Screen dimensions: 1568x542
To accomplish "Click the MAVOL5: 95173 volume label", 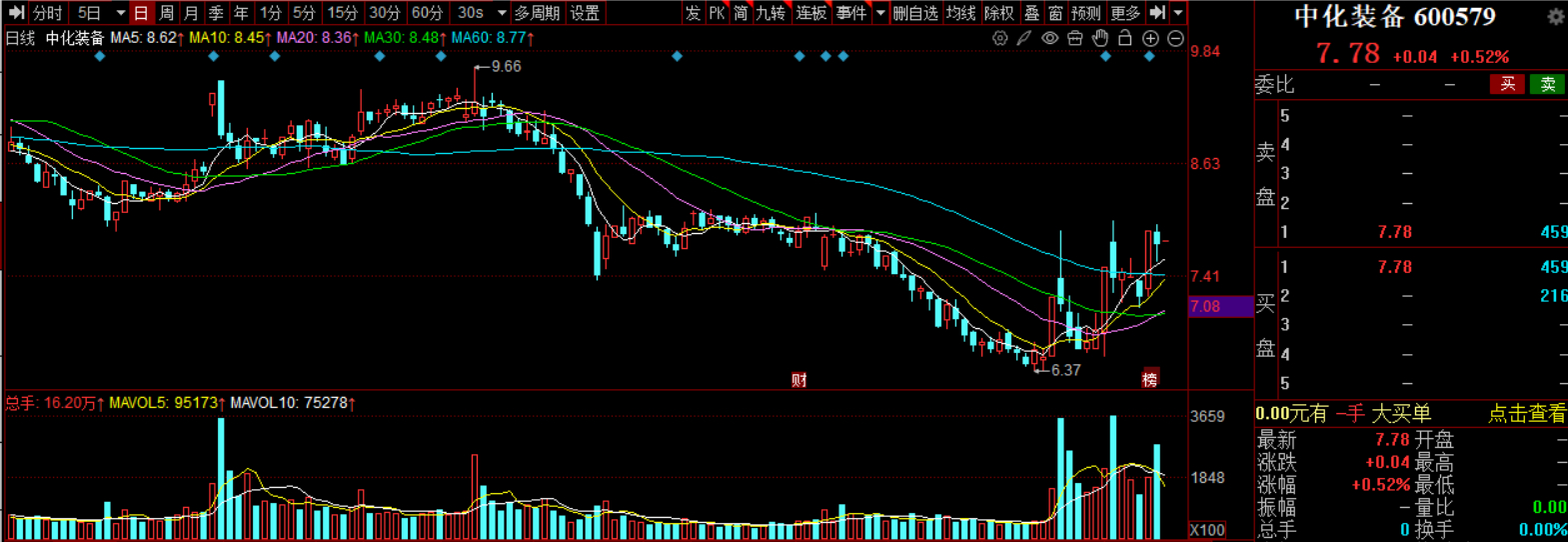I will coord(166,403).
